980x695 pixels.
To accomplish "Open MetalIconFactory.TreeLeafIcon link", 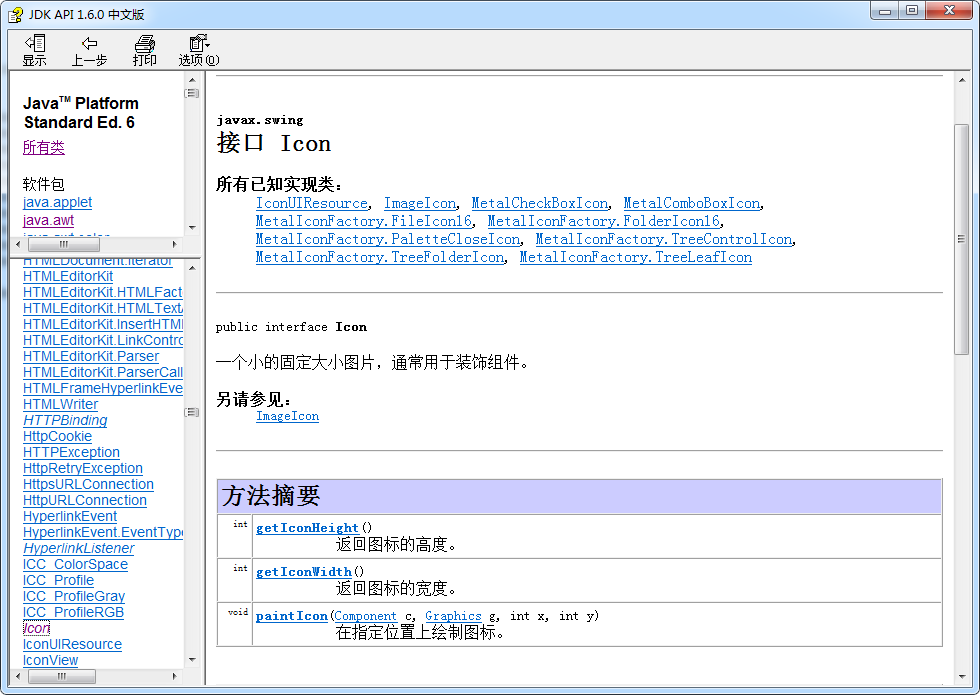I will click(x=636, y=258).
